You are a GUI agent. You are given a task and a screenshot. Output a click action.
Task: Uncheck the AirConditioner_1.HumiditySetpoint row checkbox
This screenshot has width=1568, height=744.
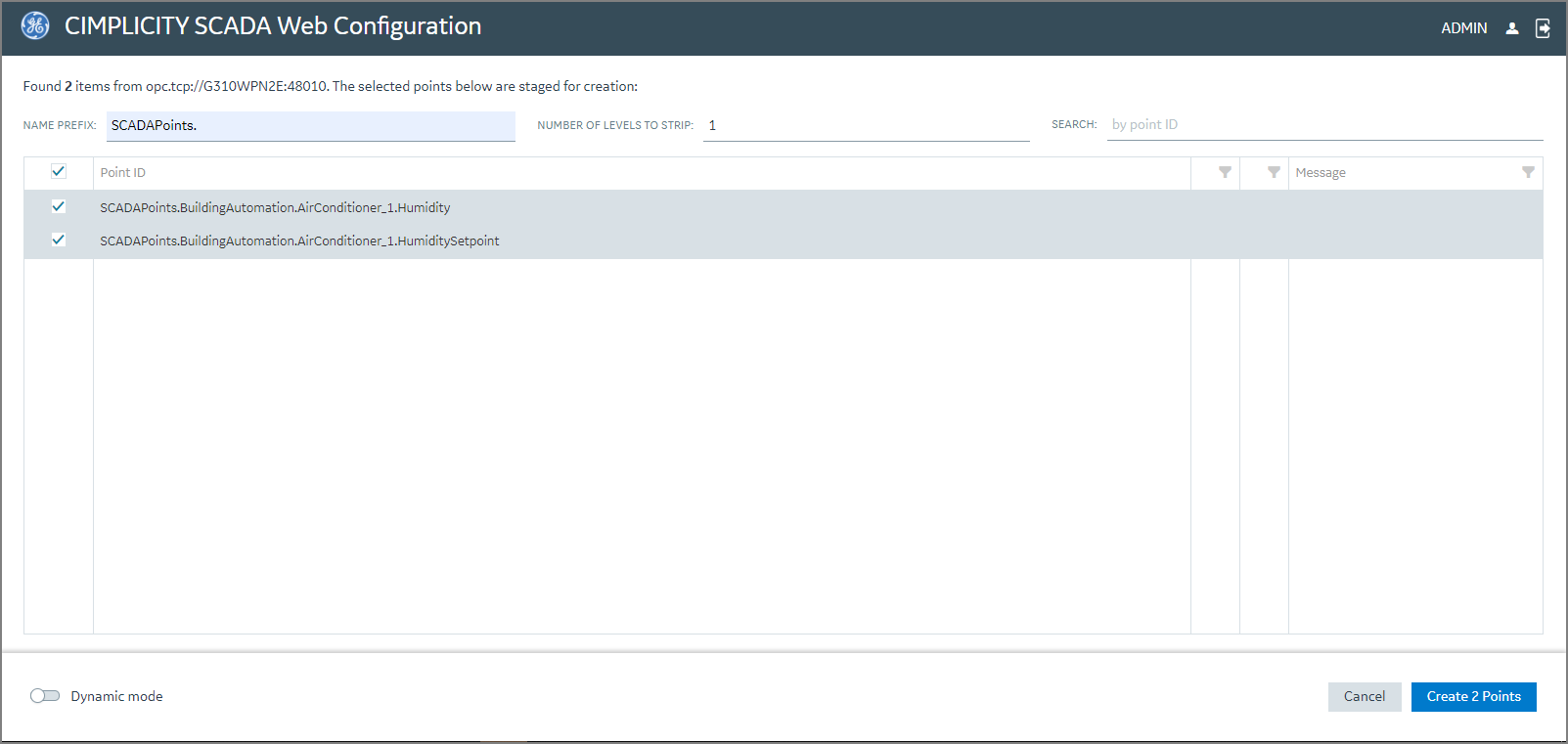59,240
